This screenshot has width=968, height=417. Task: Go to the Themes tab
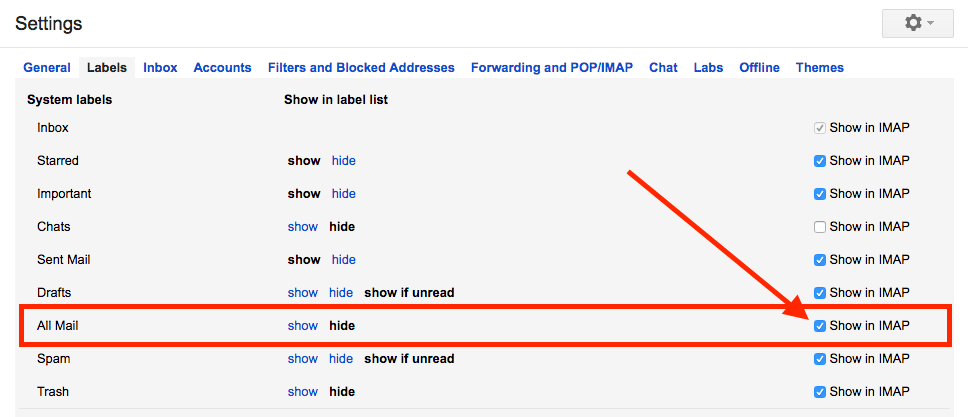[x=819, y=68]
